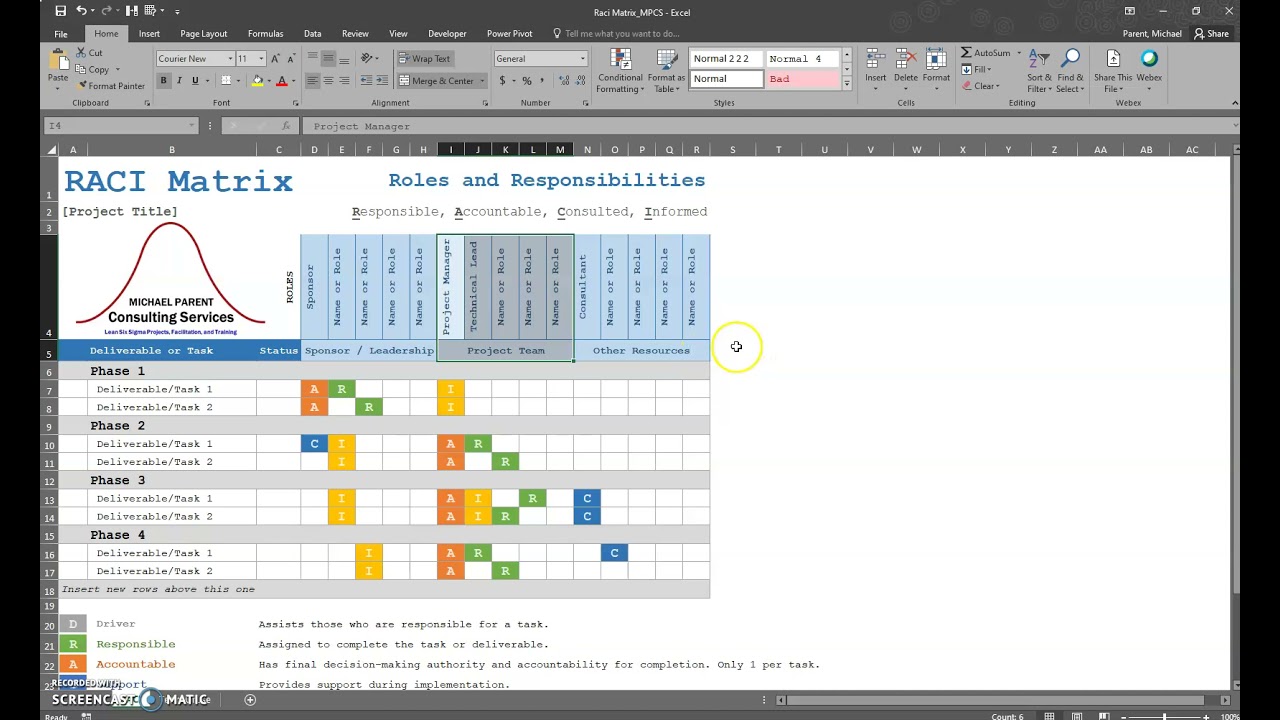Viewport: 1280px width, 720px height.
Task: Open Sort & Filter
Action: [1039, 71]
